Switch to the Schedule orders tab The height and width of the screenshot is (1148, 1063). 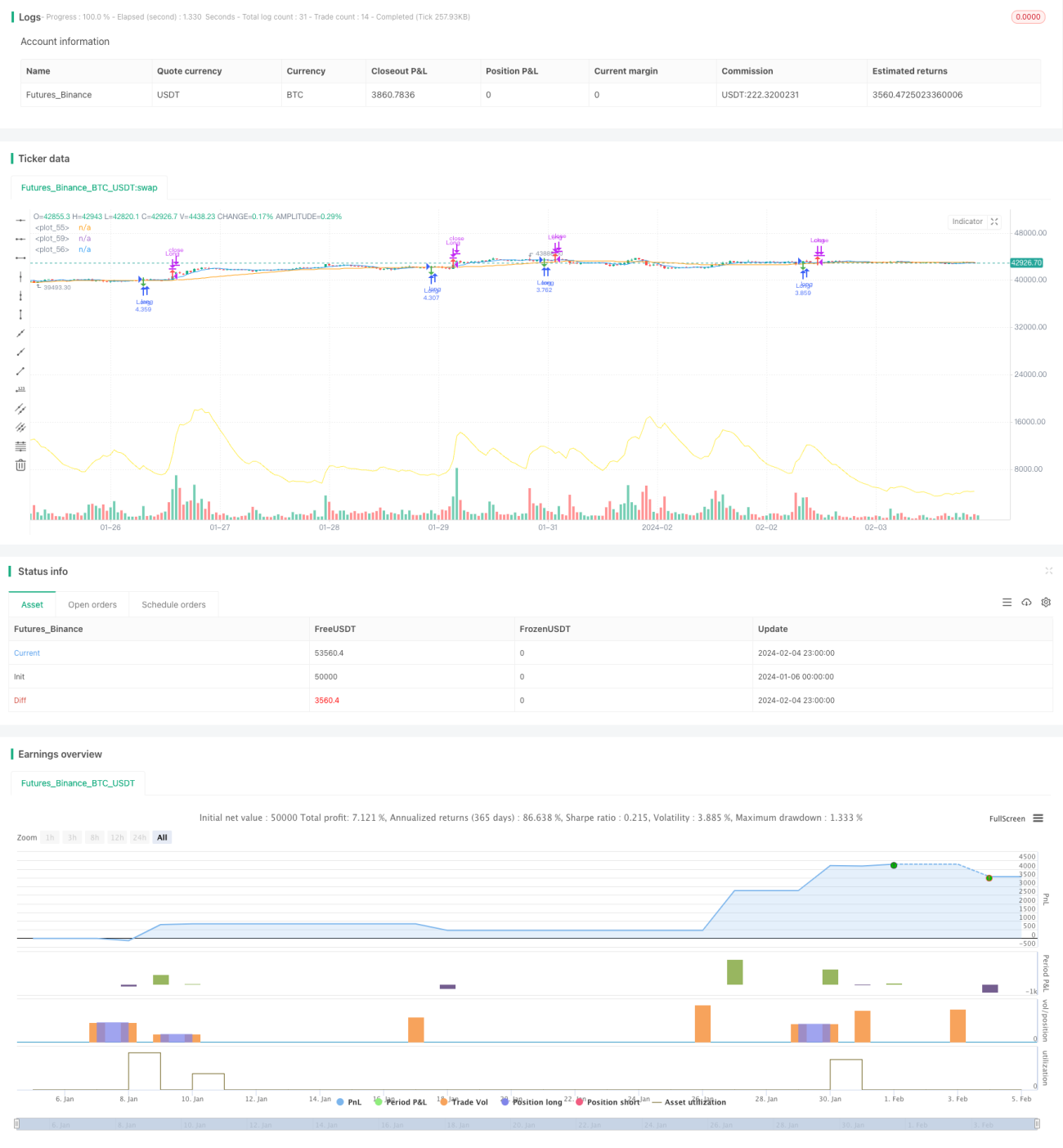[173, 605]
